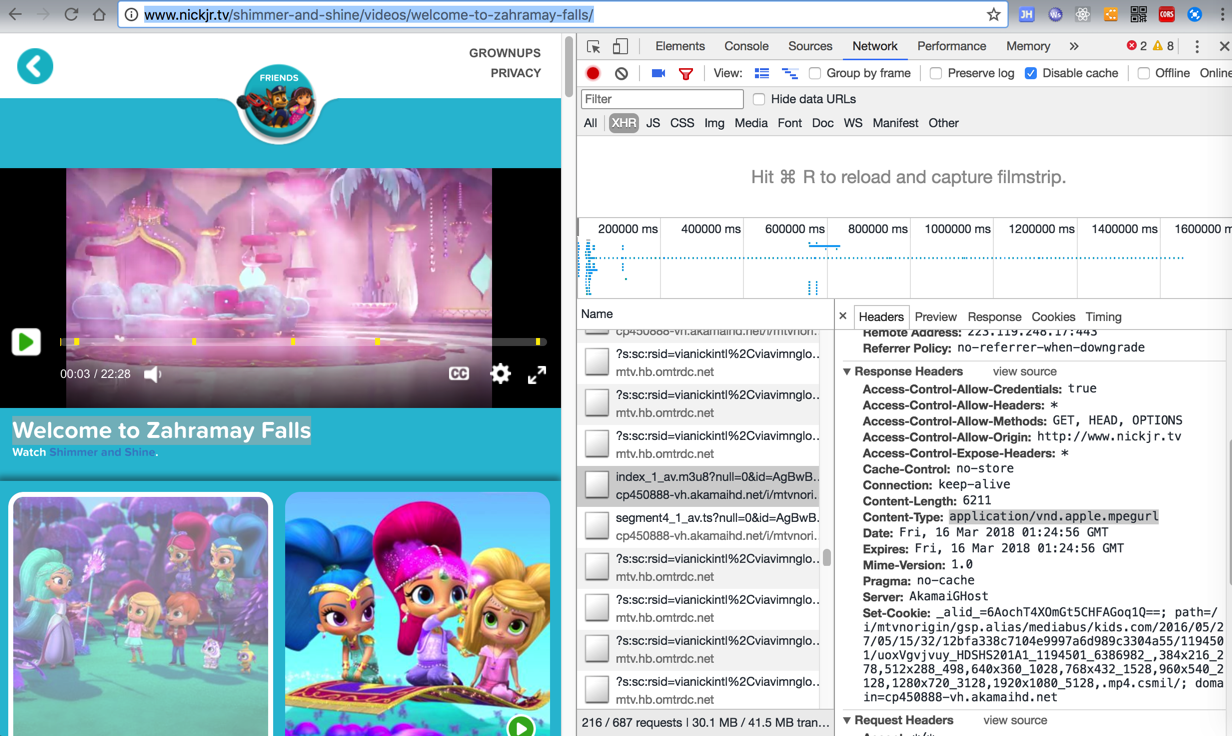The width and height of the screenshot is (1232, 736).
Task: Check Hide data URLs
Action: click(759, 99)
